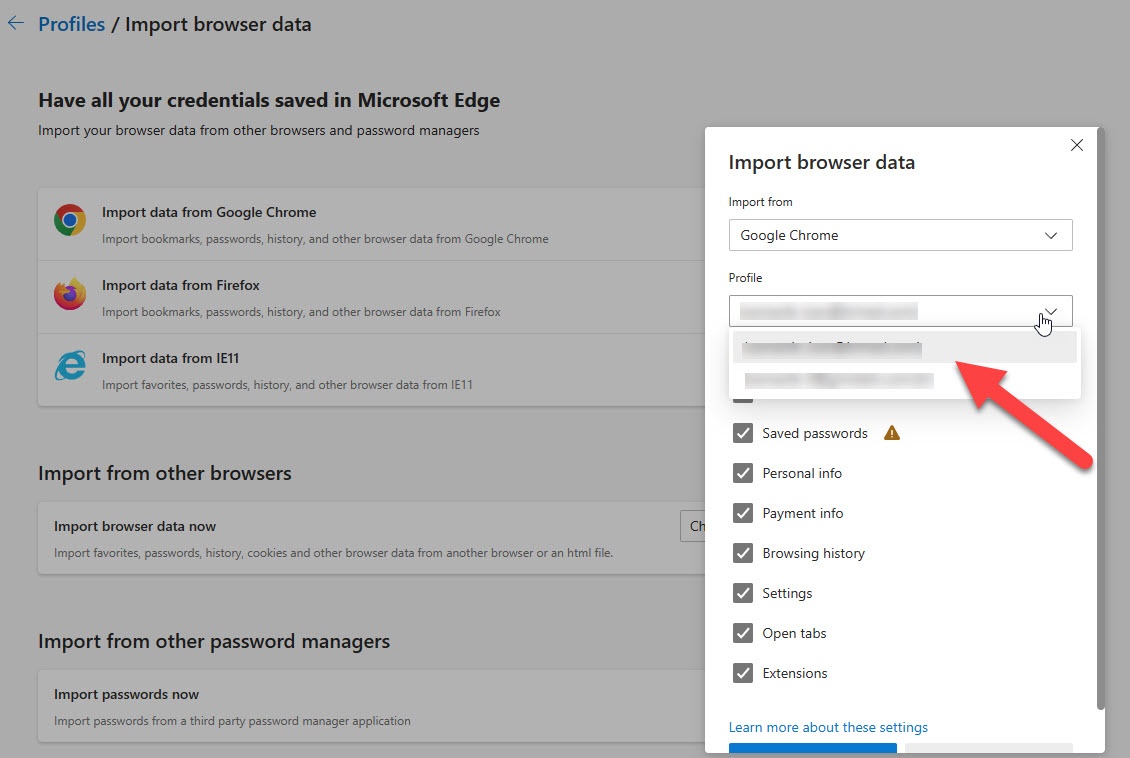The height and width of the screenshot is (758, 1130).
Task: Click the warning icon next to Saved passwords
Action: tap(892, 433)
